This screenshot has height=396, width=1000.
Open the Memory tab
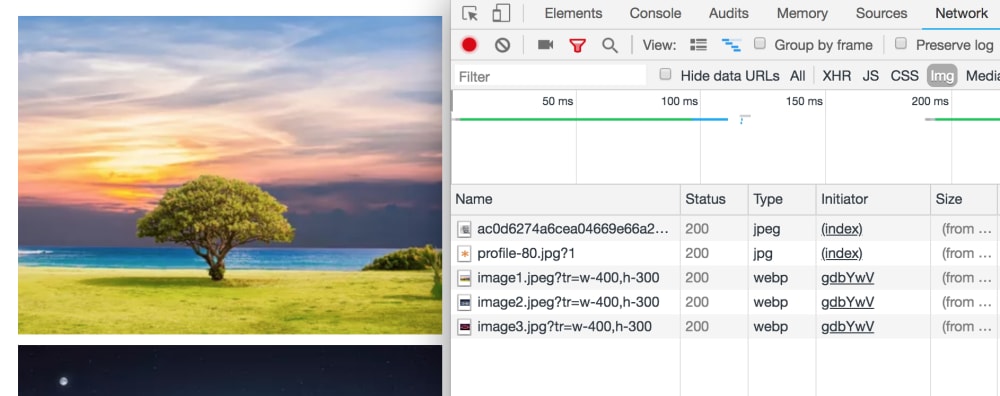click(x=802, y=13)
